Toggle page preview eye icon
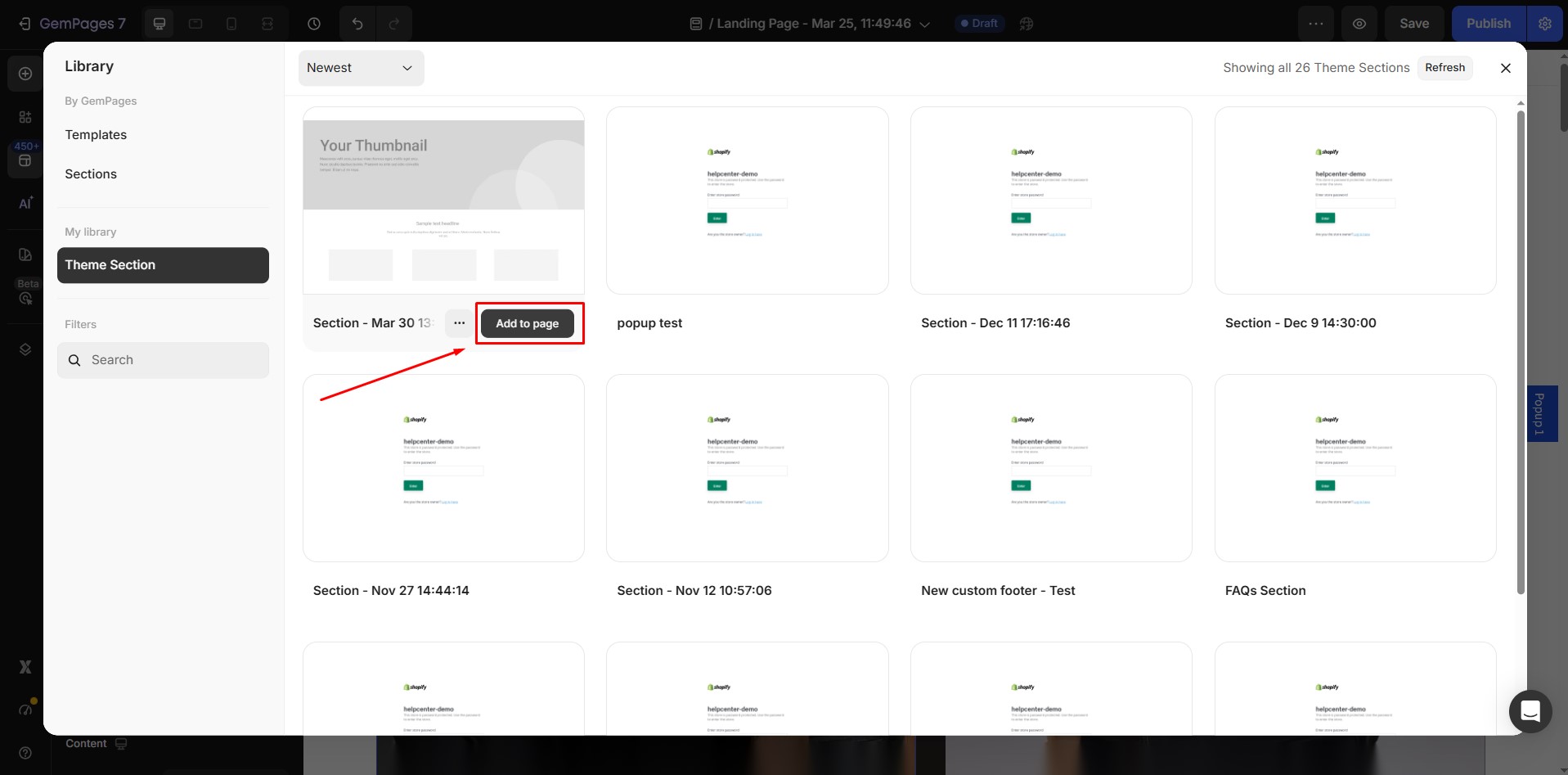The height and width of the screenshot is (775, 1568). click(x=1359, y=24)
